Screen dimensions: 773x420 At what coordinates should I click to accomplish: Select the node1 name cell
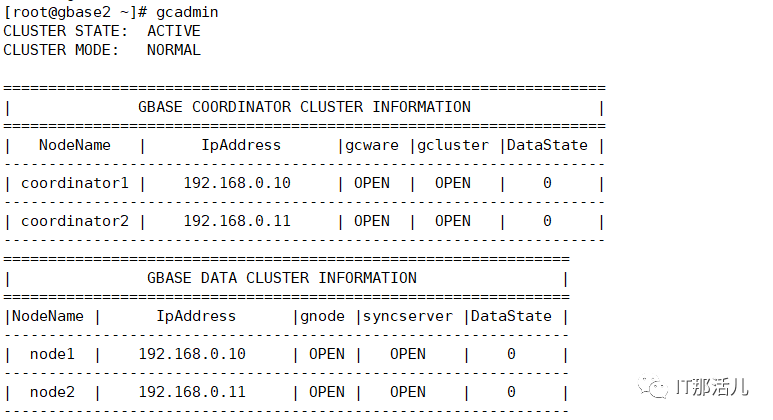[52, 354]
